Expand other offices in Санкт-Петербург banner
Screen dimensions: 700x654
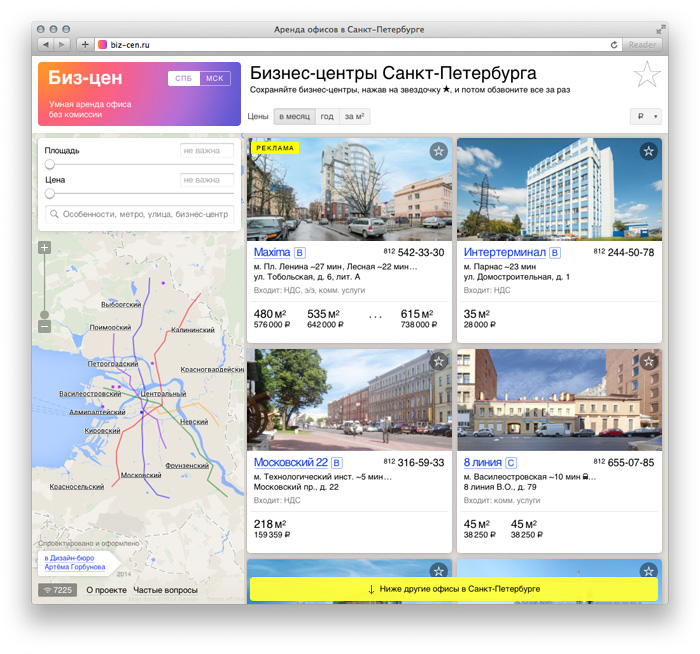453,589
